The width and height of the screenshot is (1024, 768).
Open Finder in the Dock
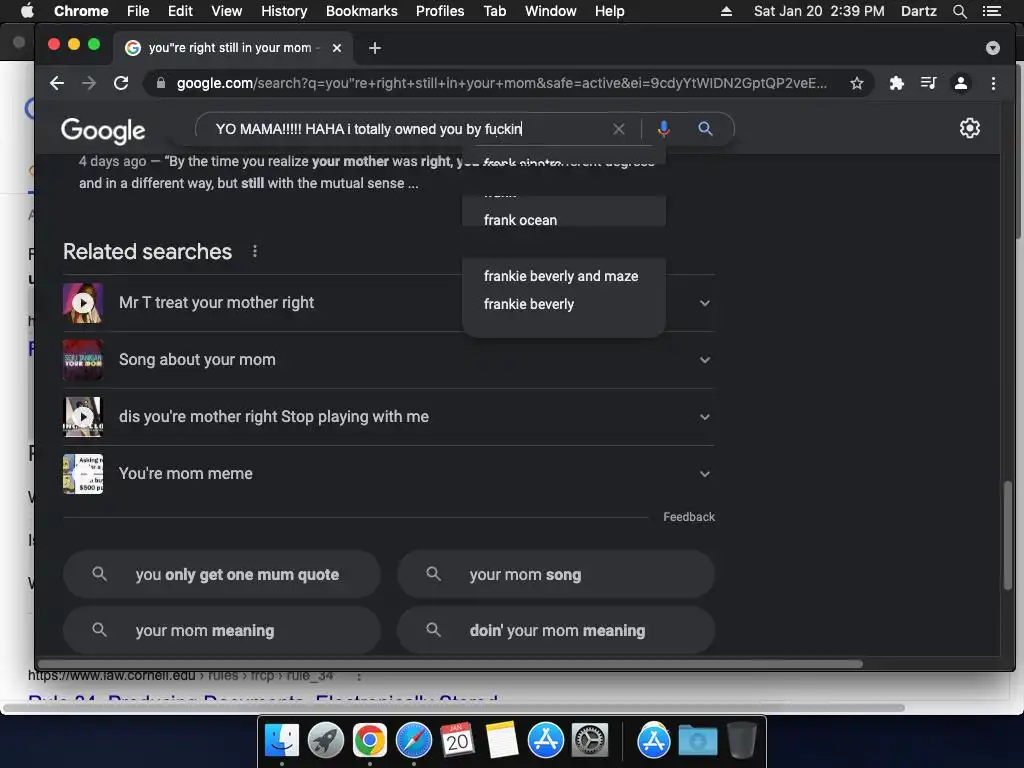281,740
